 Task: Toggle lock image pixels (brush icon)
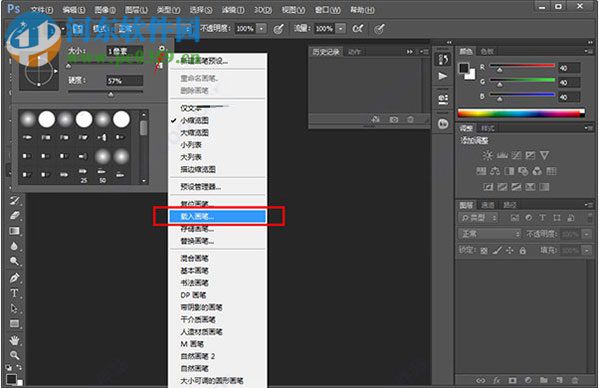[497, 251]
